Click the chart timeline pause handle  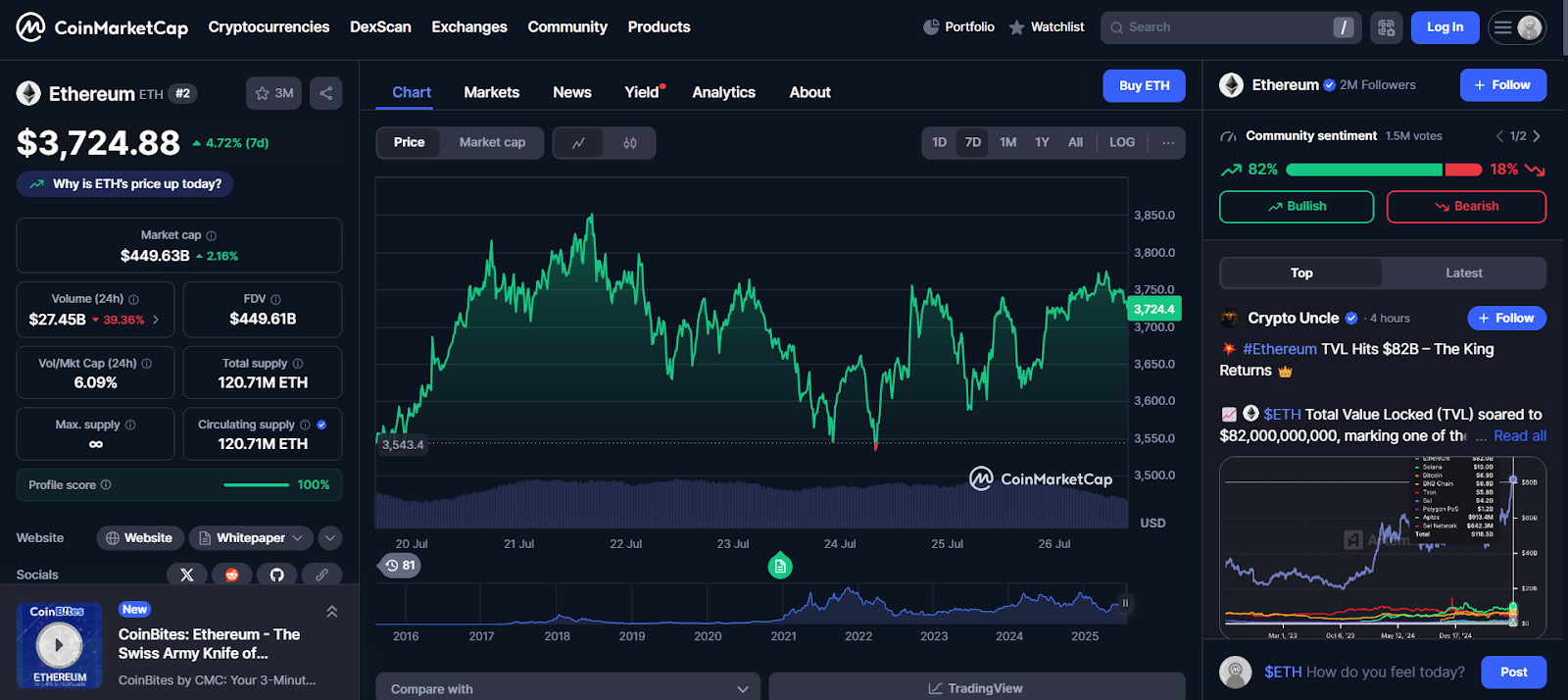pos(1125,604)
